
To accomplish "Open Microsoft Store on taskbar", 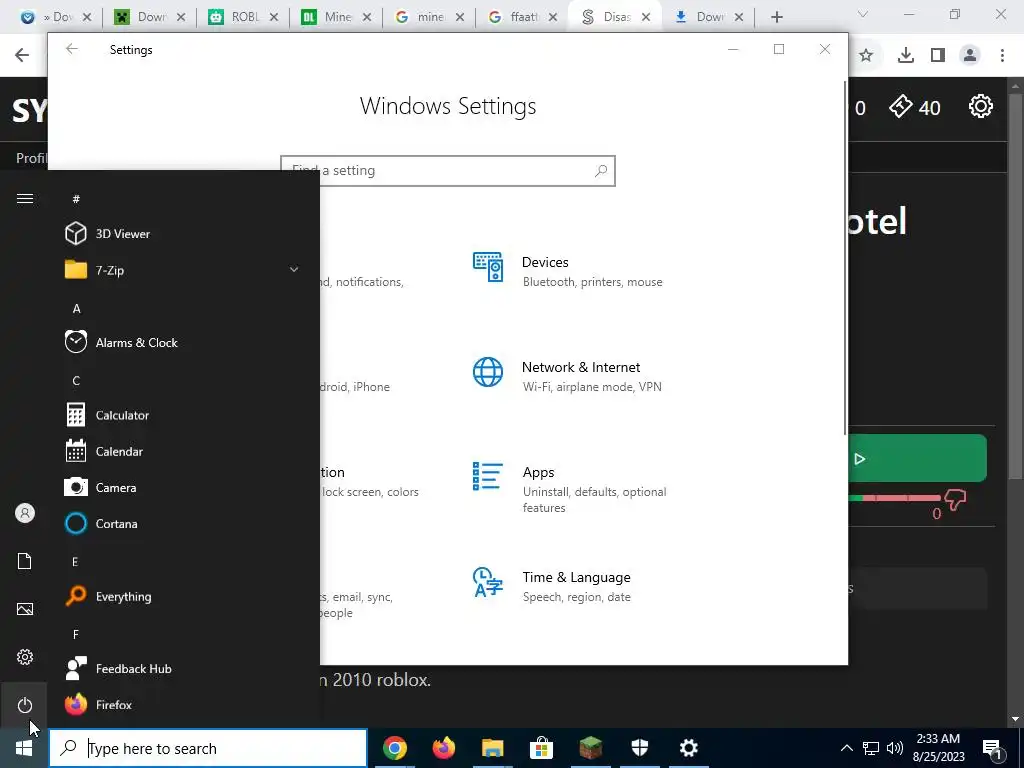I will [x=541, y=748].
